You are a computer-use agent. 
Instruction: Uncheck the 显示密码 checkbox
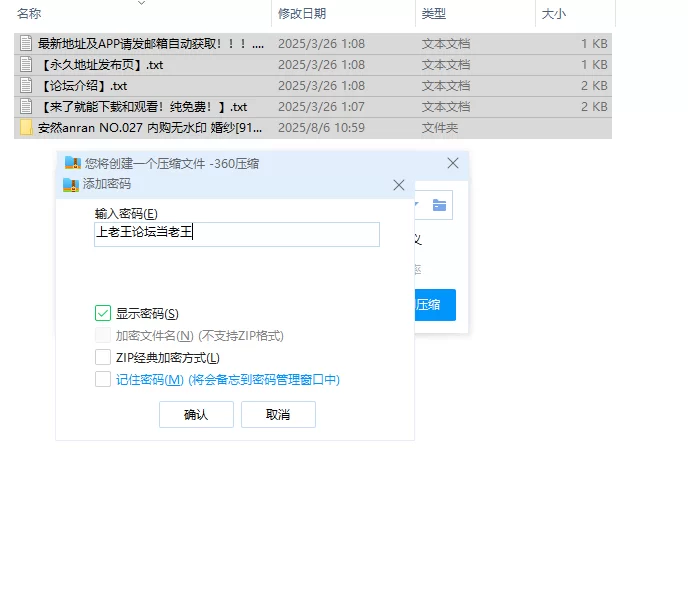(x=103, y=313)
